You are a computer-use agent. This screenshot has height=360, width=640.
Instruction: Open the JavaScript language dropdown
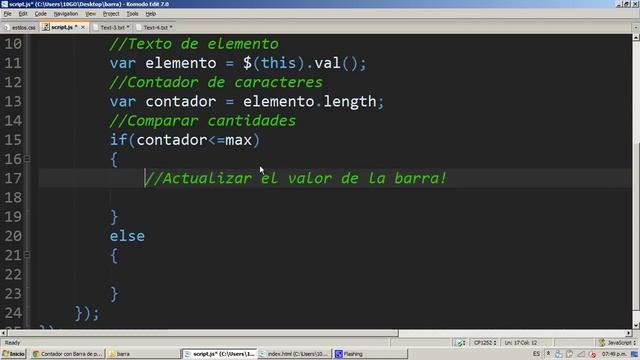tap(618, 343)
